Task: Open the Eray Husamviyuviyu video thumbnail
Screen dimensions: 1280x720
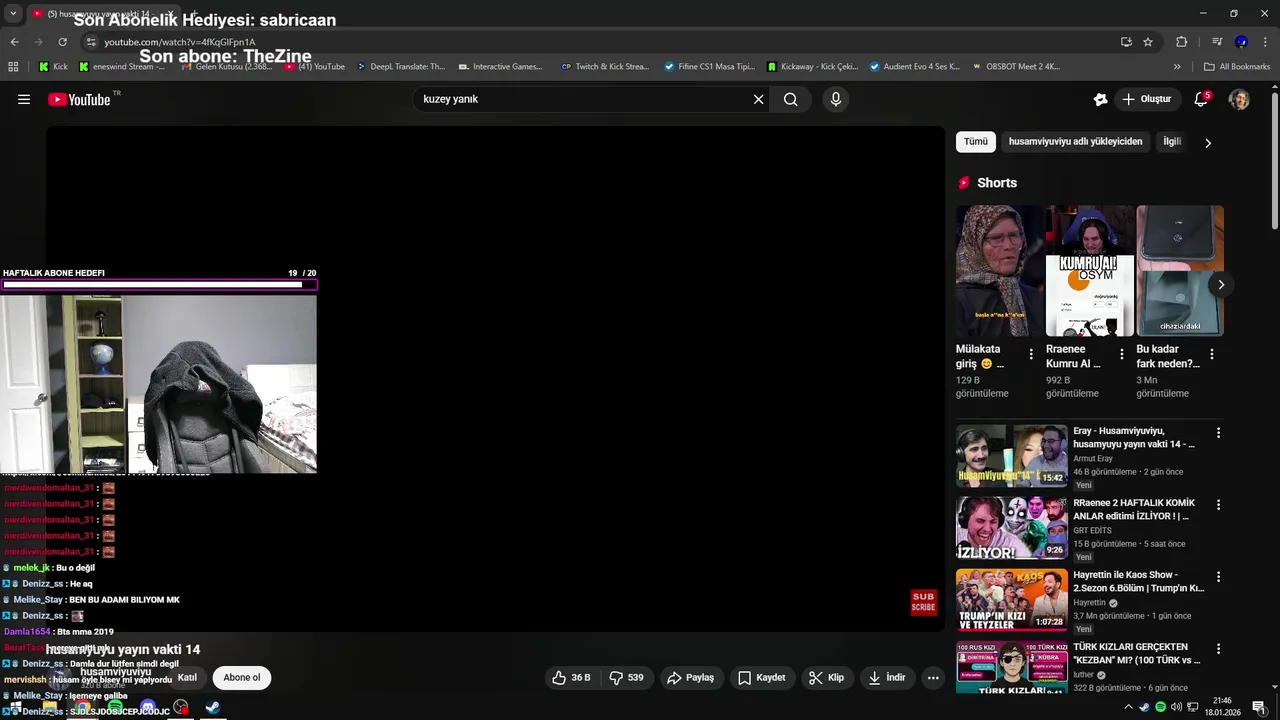Action: 1012,456
